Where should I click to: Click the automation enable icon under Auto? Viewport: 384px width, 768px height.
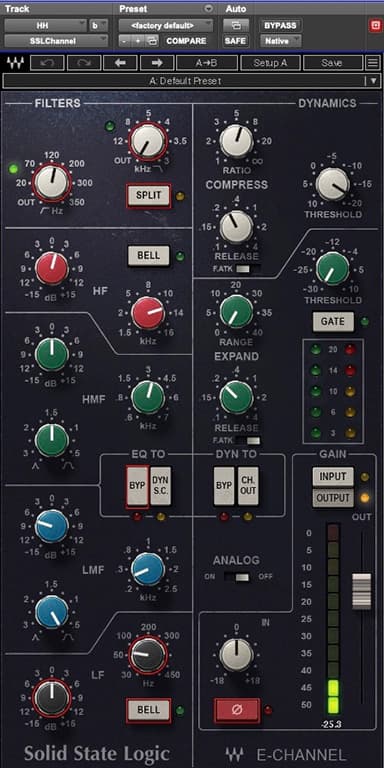coord(236,25)
